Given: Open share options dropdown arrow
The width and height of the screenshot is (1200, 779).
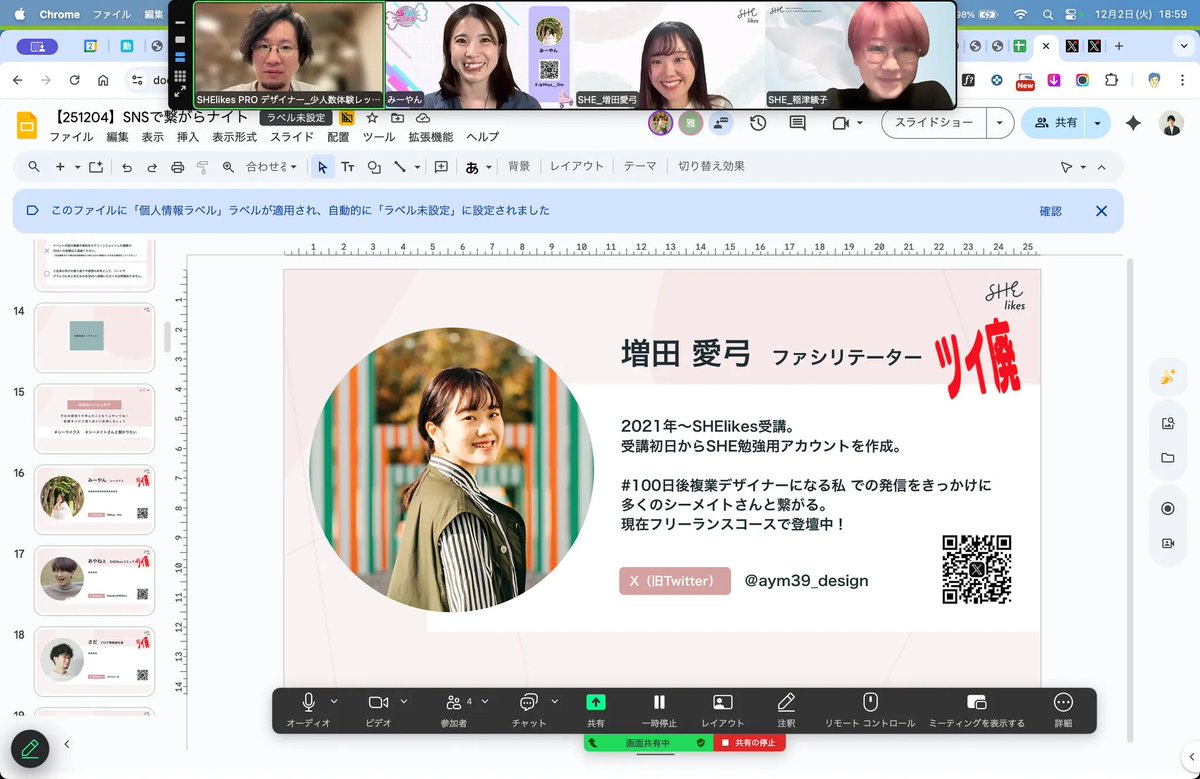Looking at the screenshot, I should point(1098,122).
